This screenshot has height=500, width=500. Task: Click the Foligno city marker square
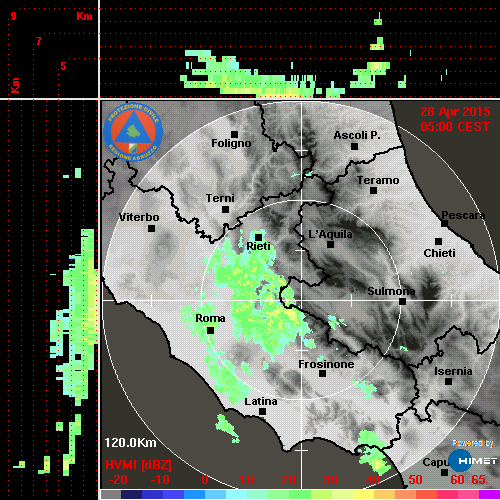(x=234, y=134)
